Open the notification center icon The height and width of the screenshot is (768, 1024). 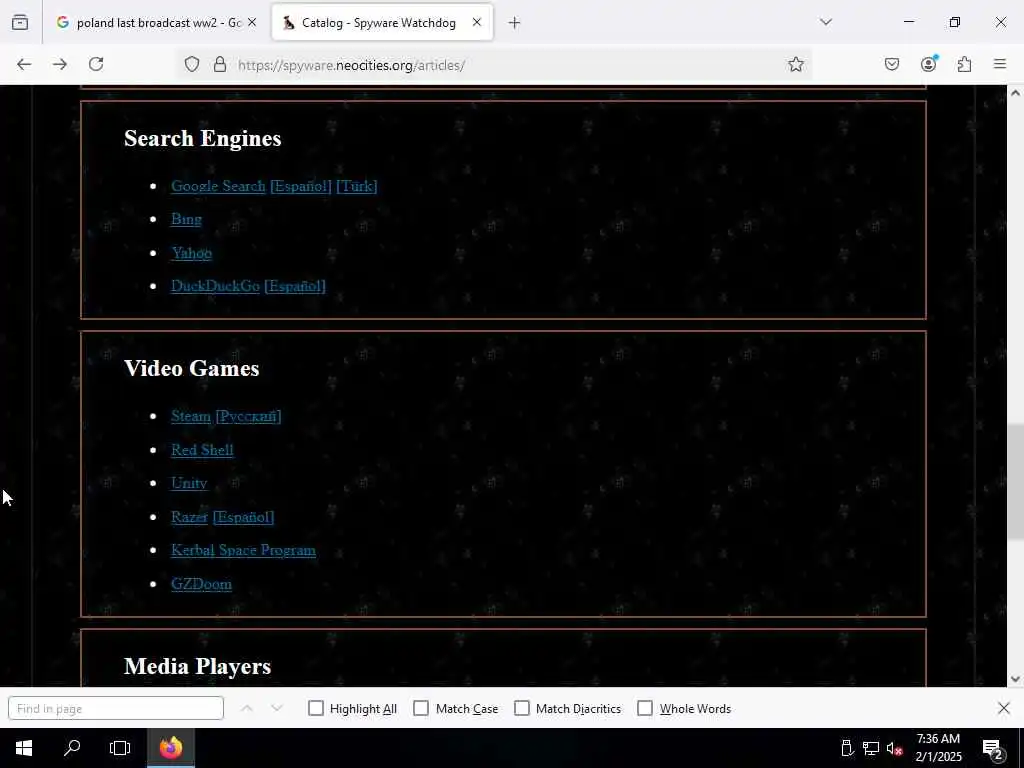pos(993,749)
